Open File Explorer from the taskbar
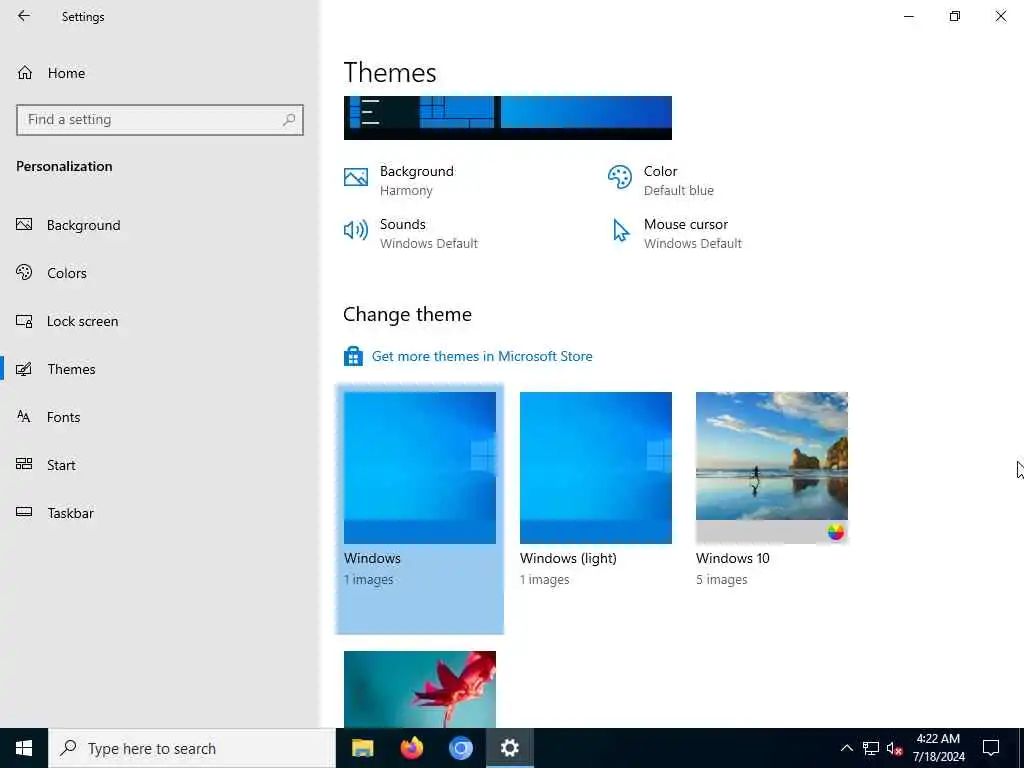1024x768 pixels. (362, 748)
